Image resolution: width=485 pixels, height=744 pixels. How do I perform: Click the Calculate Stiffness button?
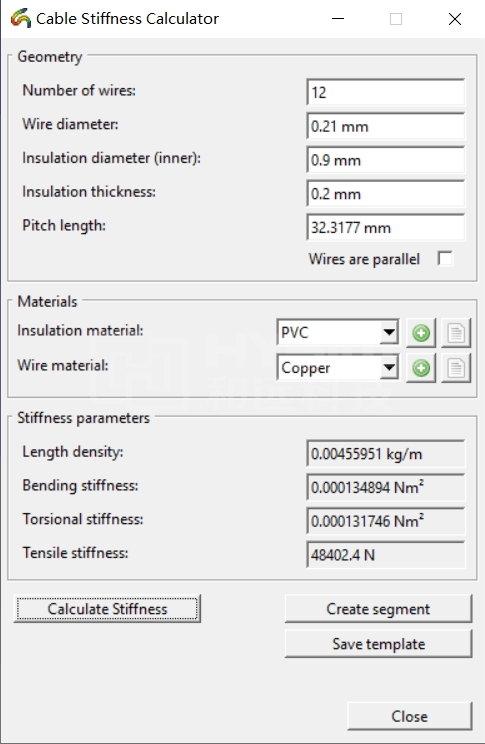[x=107, y=609]
